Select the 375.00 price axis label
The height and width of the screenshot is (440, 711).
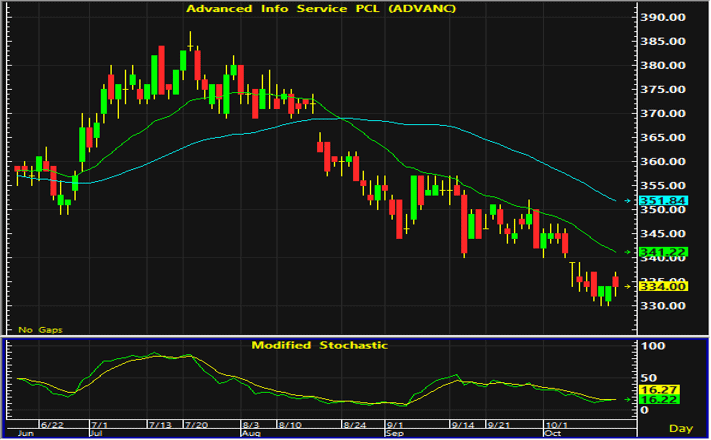[x=662, y=89]
